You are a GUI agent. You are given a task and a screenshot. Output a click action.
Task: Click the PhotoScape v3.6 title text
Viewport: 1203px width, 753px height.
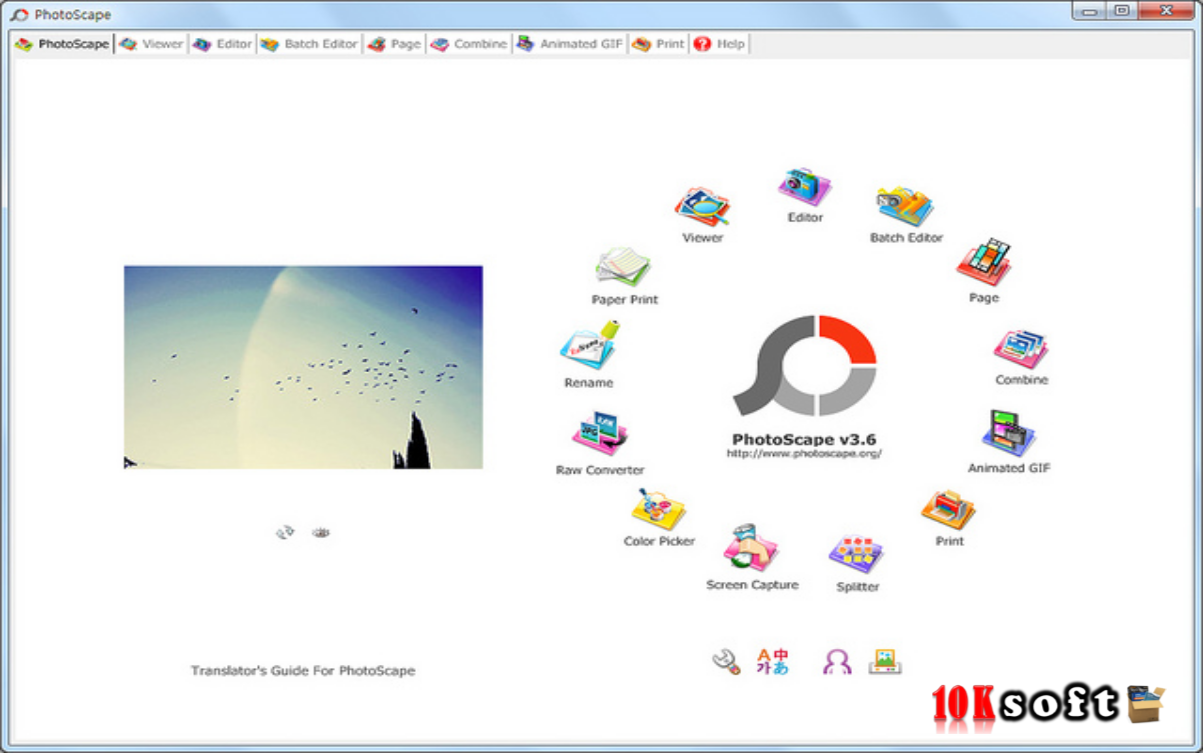click(804, 439)
